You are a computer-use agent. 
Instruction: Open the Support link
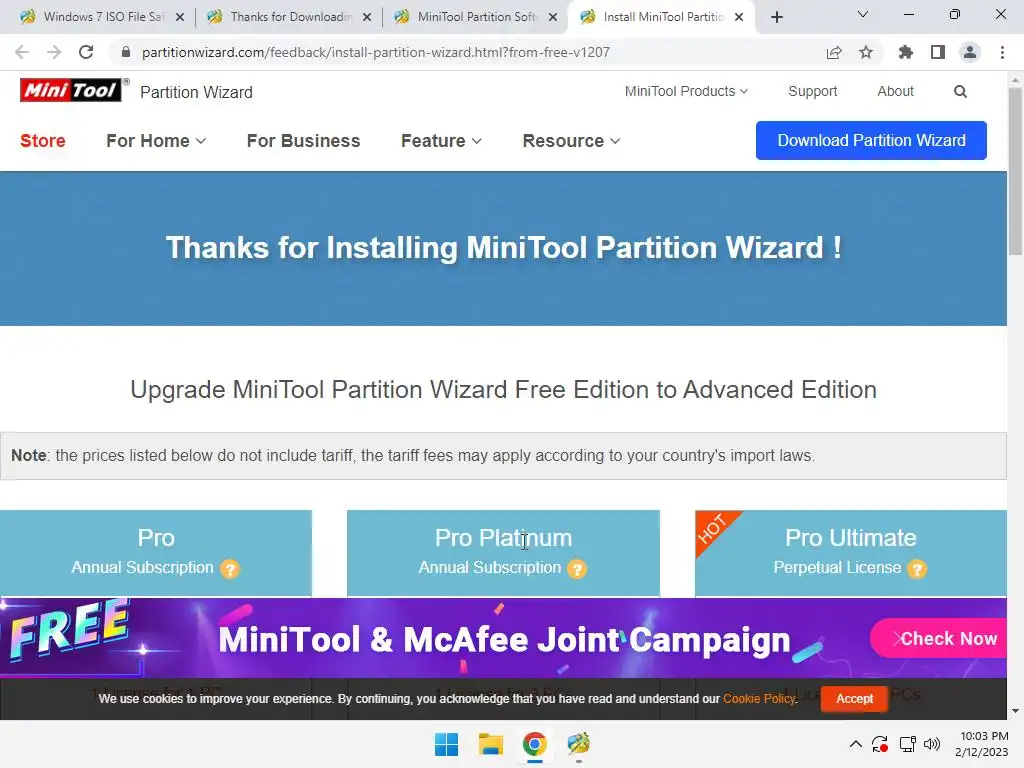[x=812, y=91]
